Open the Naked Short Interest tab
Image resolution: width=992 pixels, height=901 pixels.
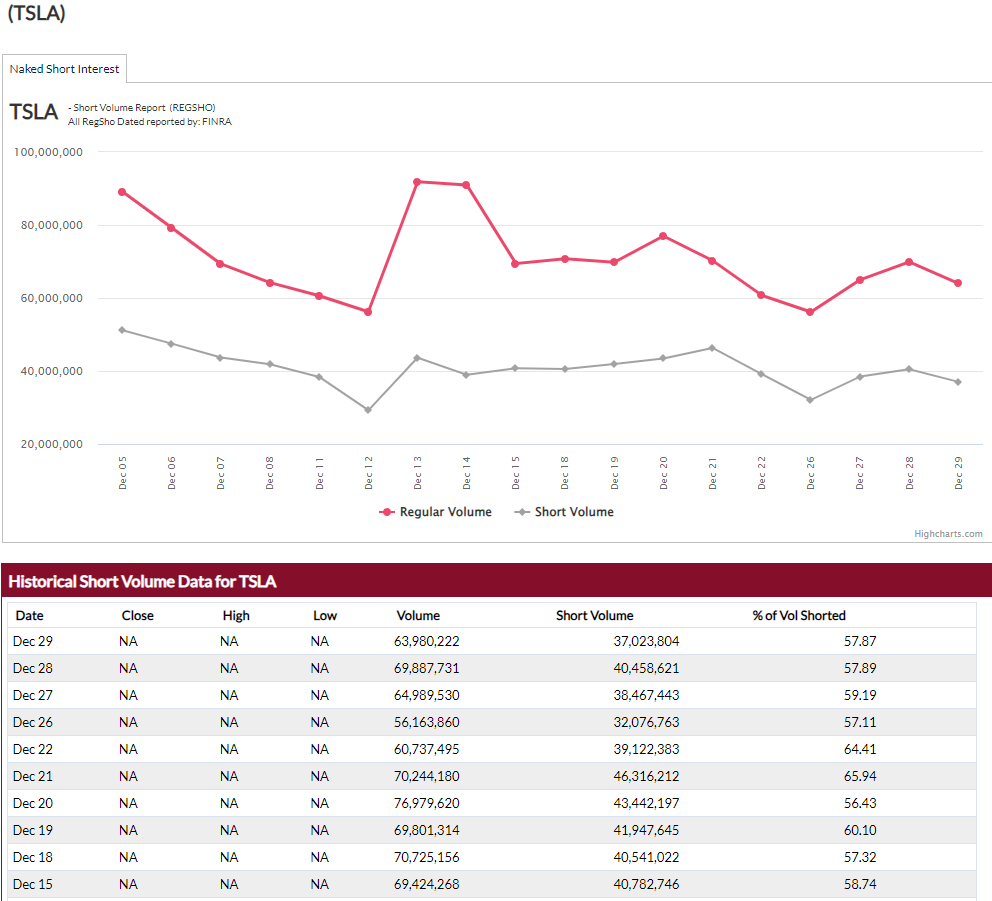click(64, 68)
